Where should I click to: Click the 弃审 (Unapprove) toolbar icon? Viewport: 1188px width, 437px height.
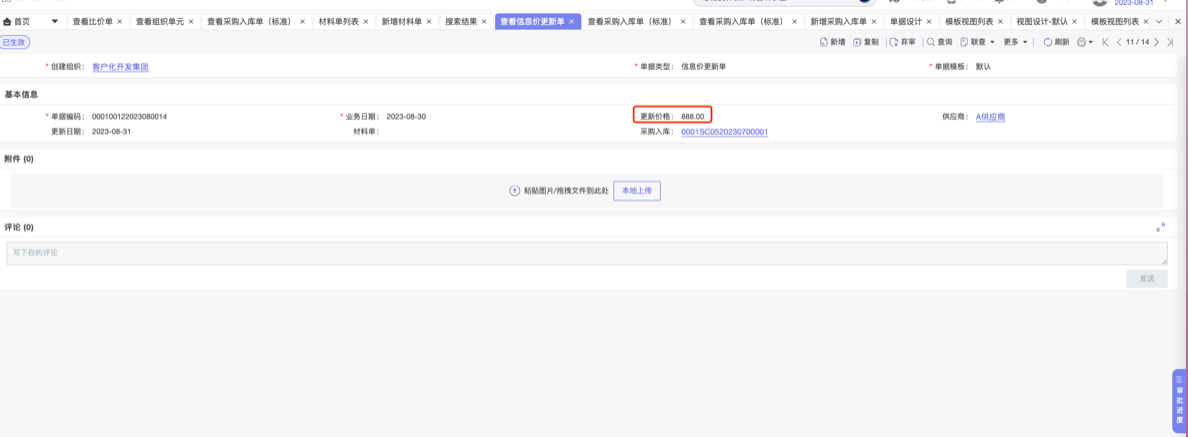tap(894, 42)
